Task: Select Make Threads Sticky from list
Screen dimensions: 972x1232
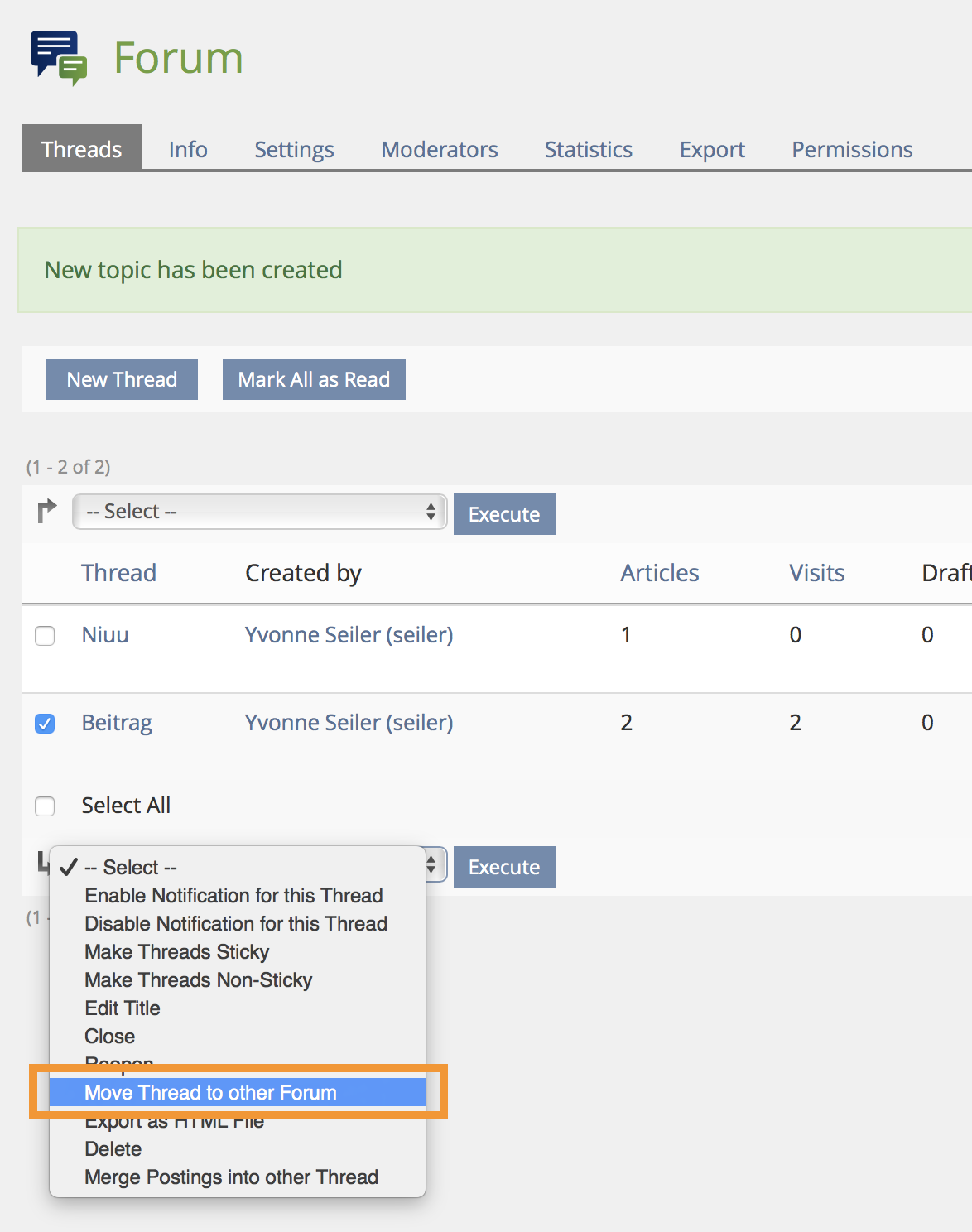Action: pos(176,952)
